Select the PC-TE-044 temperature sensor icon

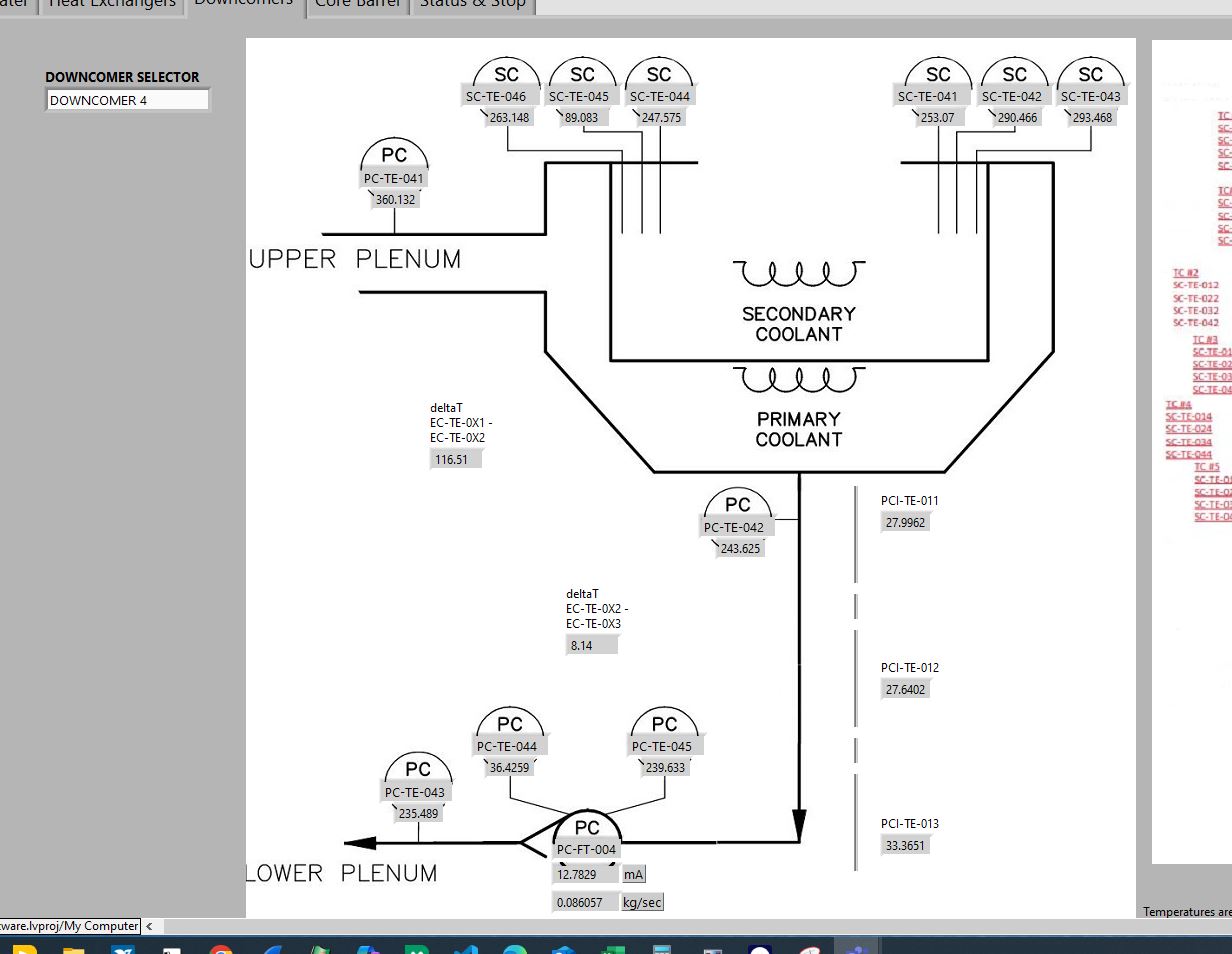pos(510,725)
